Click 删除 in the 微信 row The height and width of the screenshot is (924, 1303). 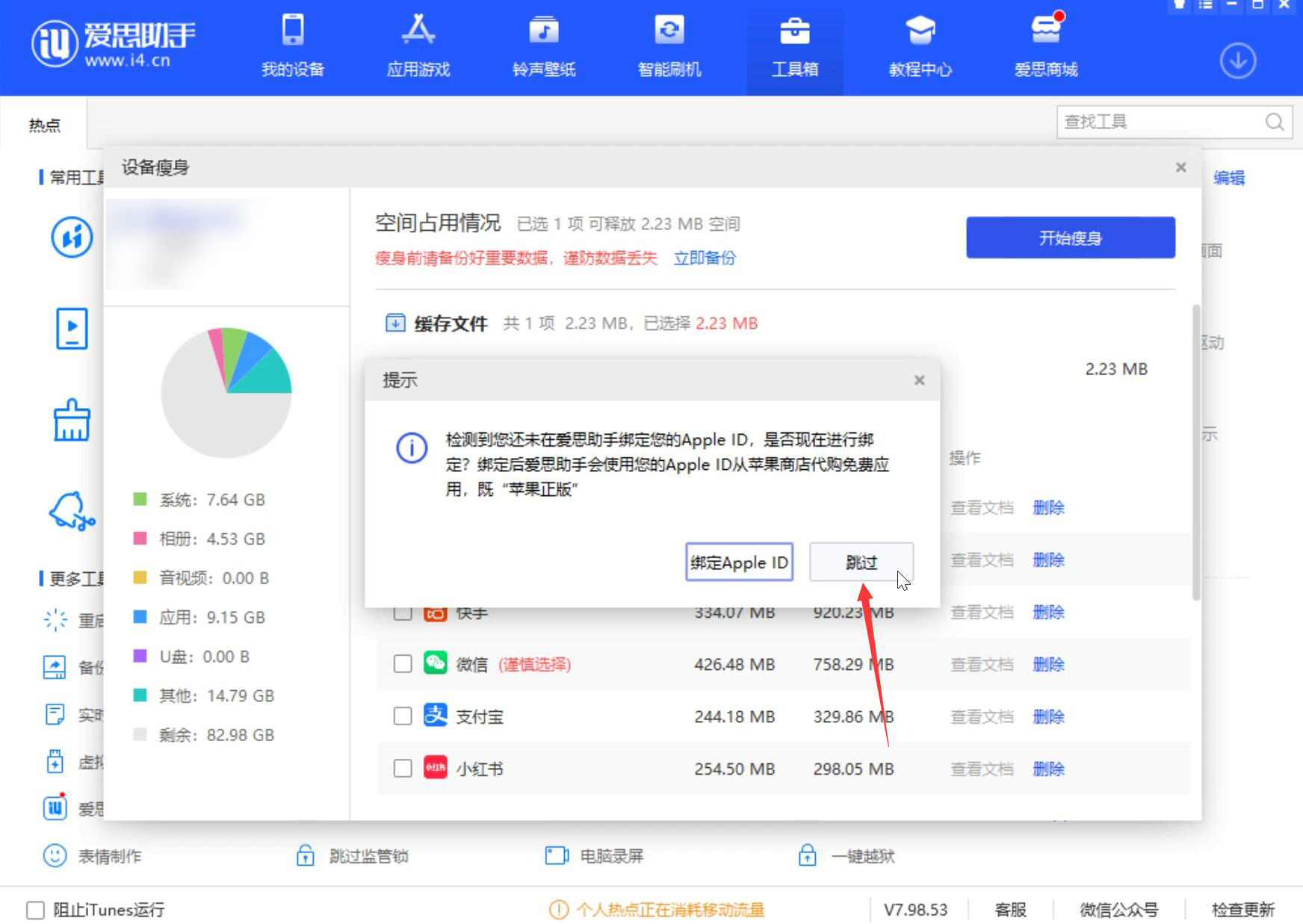click(1048, 665)
